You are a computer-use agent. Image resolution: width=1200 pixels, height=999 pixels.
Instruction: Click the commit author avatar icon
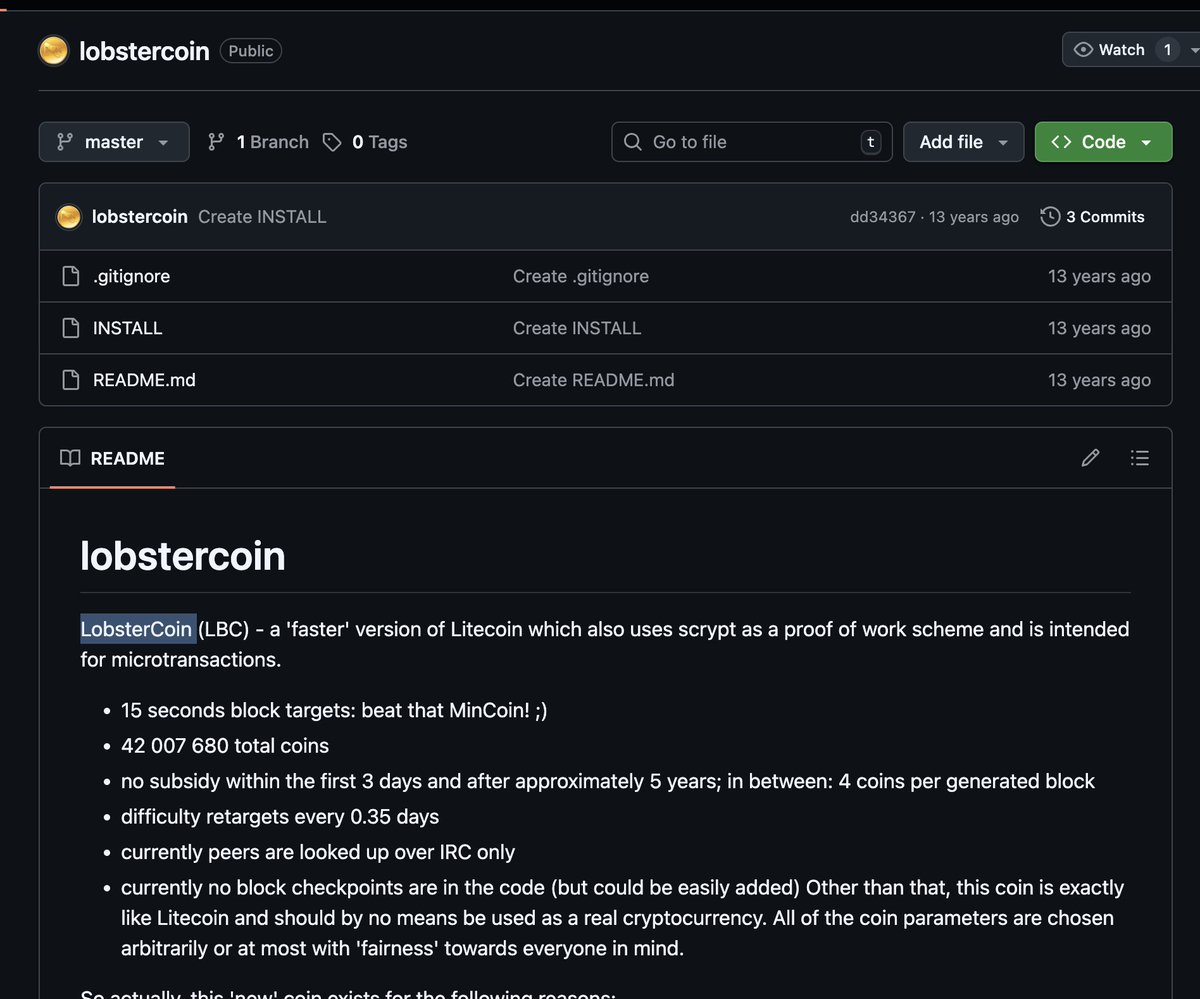(x=68, y=216)
